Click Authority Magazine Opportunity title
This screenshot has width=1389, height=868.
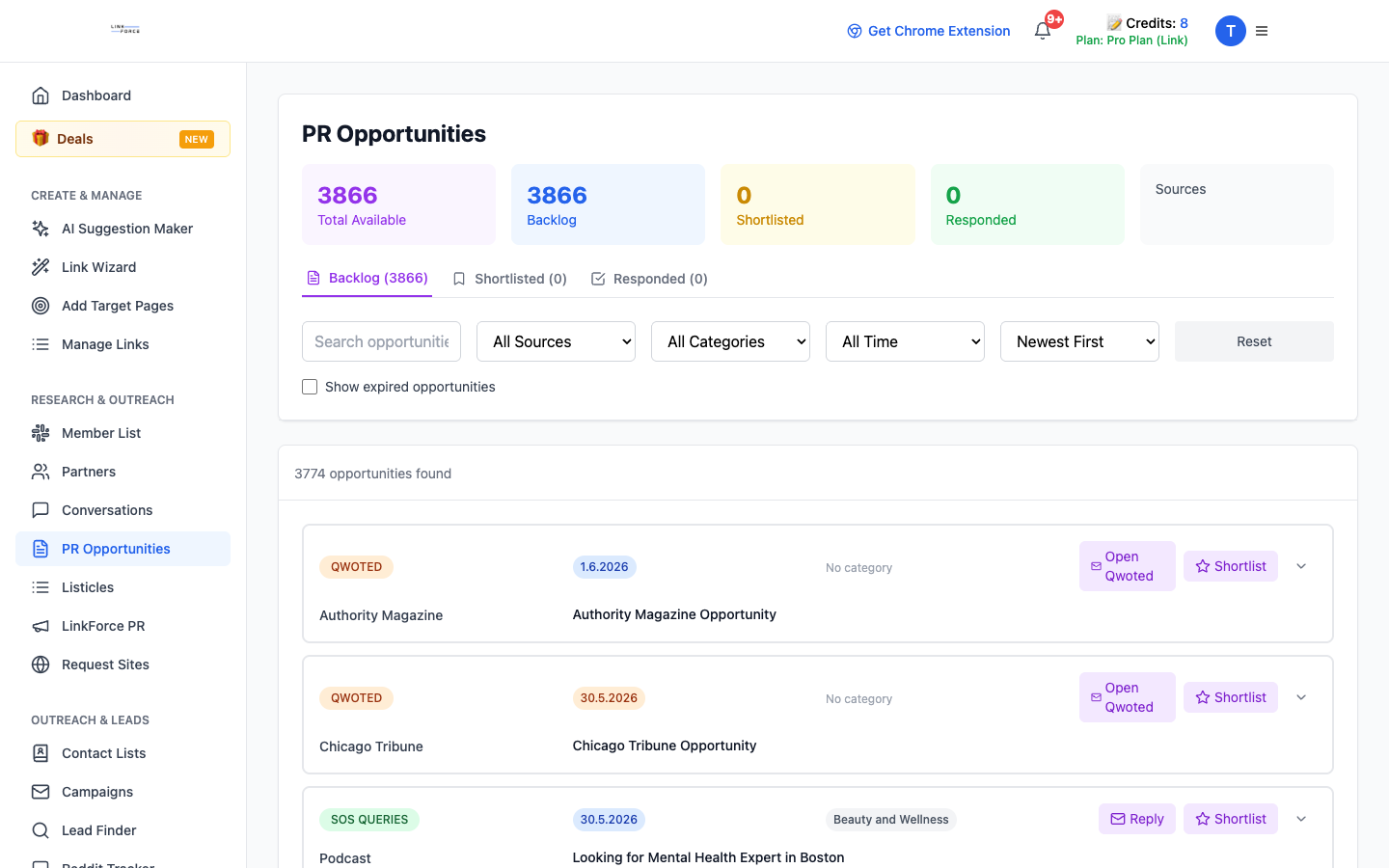(x=674, y=614)
